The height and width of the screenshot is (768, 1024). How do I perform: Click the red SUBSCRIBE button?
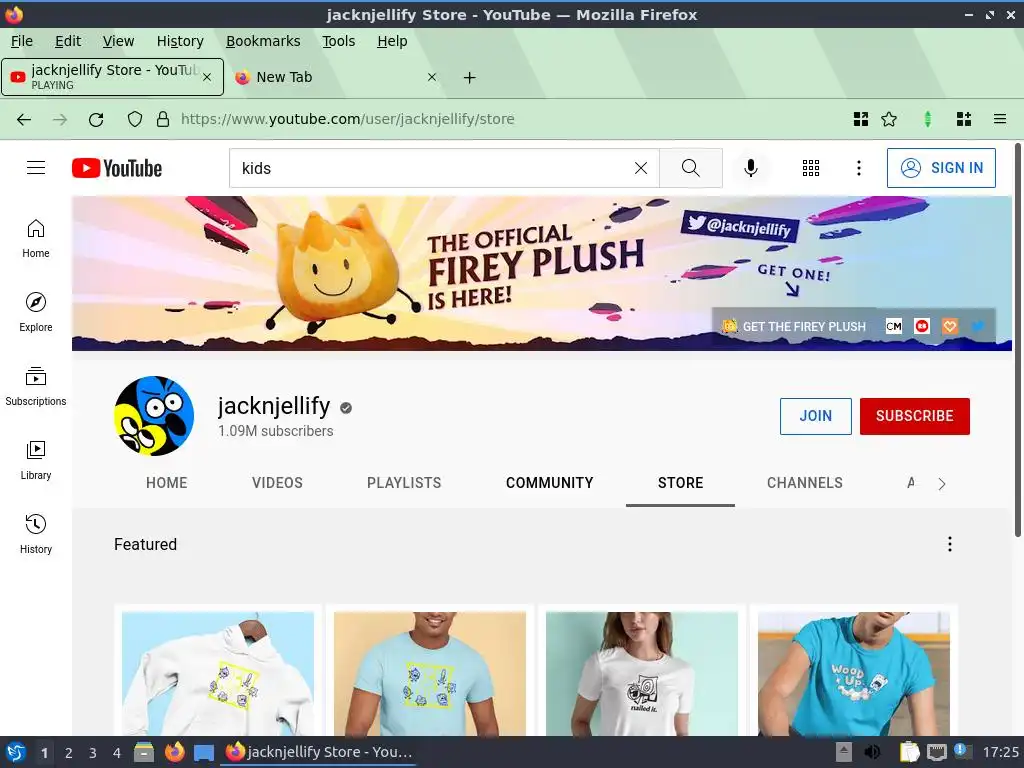[x=914, y=416]
